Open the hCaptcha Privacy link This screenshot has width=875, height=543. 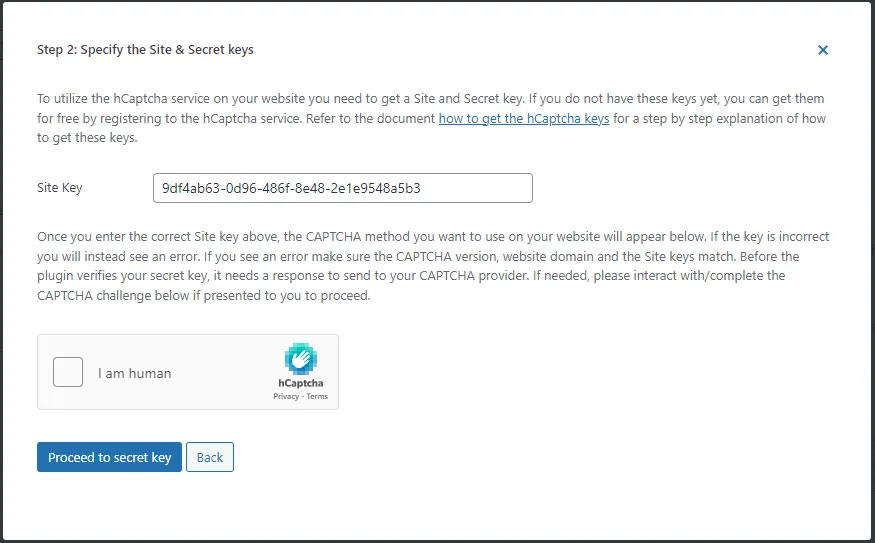[x=286, y=396]
